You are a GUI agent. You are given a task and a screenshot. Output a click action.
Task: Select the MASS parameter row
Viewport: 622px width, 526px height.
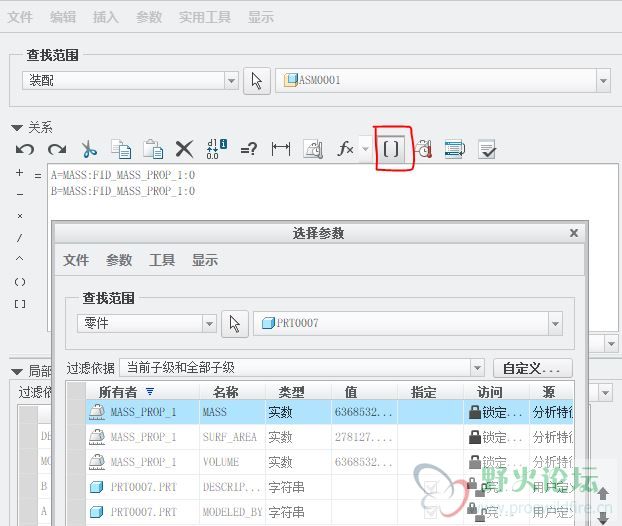(330, 412)
